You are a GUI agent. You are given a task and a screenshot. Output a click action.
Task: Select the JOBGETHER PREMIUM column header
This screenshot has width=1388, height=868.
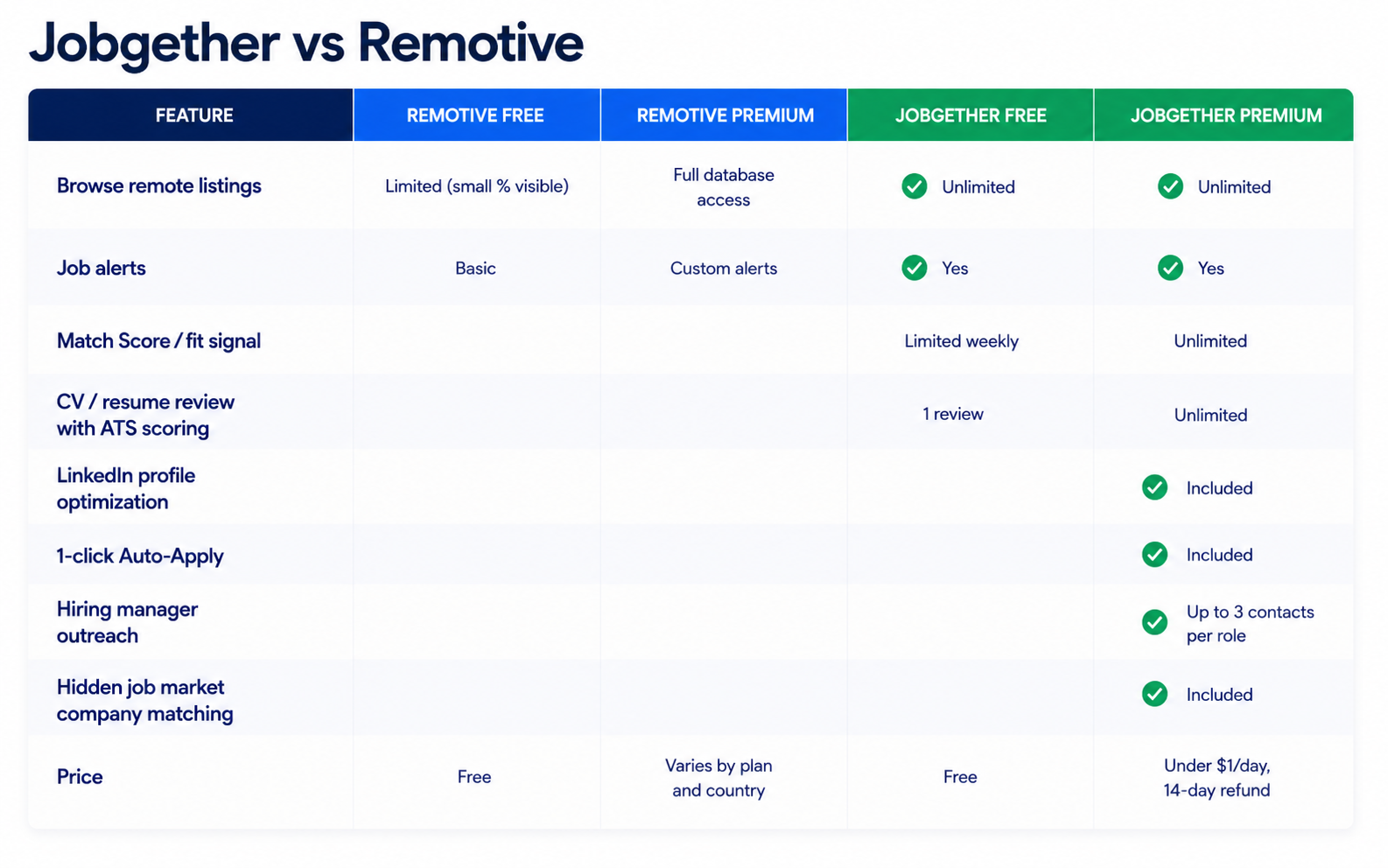[1224, 115]
